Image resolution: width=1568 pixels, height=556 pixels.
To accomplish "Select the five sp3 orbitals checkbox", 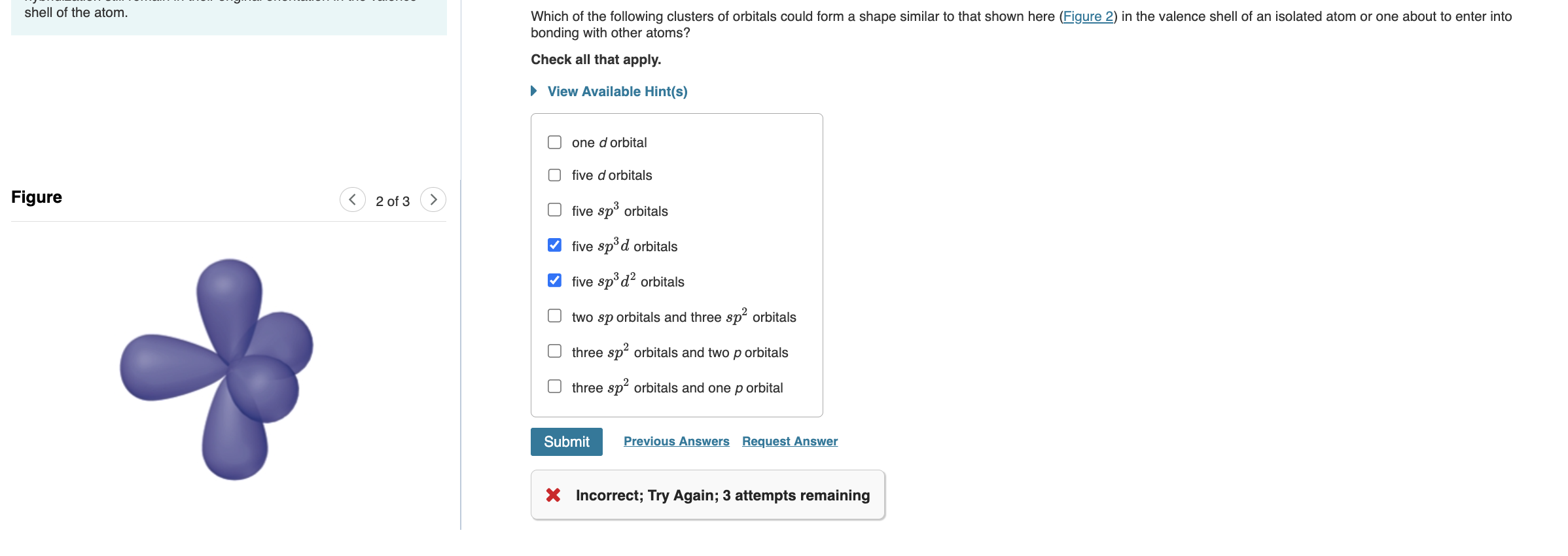I will click(x=554, y=209).
